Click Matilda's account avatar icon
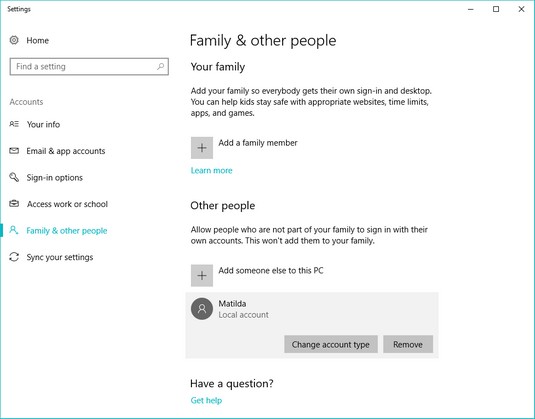Viewport: 535px width, 419px height. tap(202, 309)
